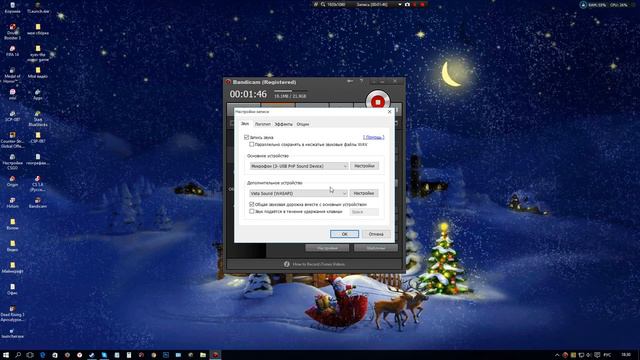Open the taskbar search magnifier
Screen dimensions: 640x360
pos(18,355)
